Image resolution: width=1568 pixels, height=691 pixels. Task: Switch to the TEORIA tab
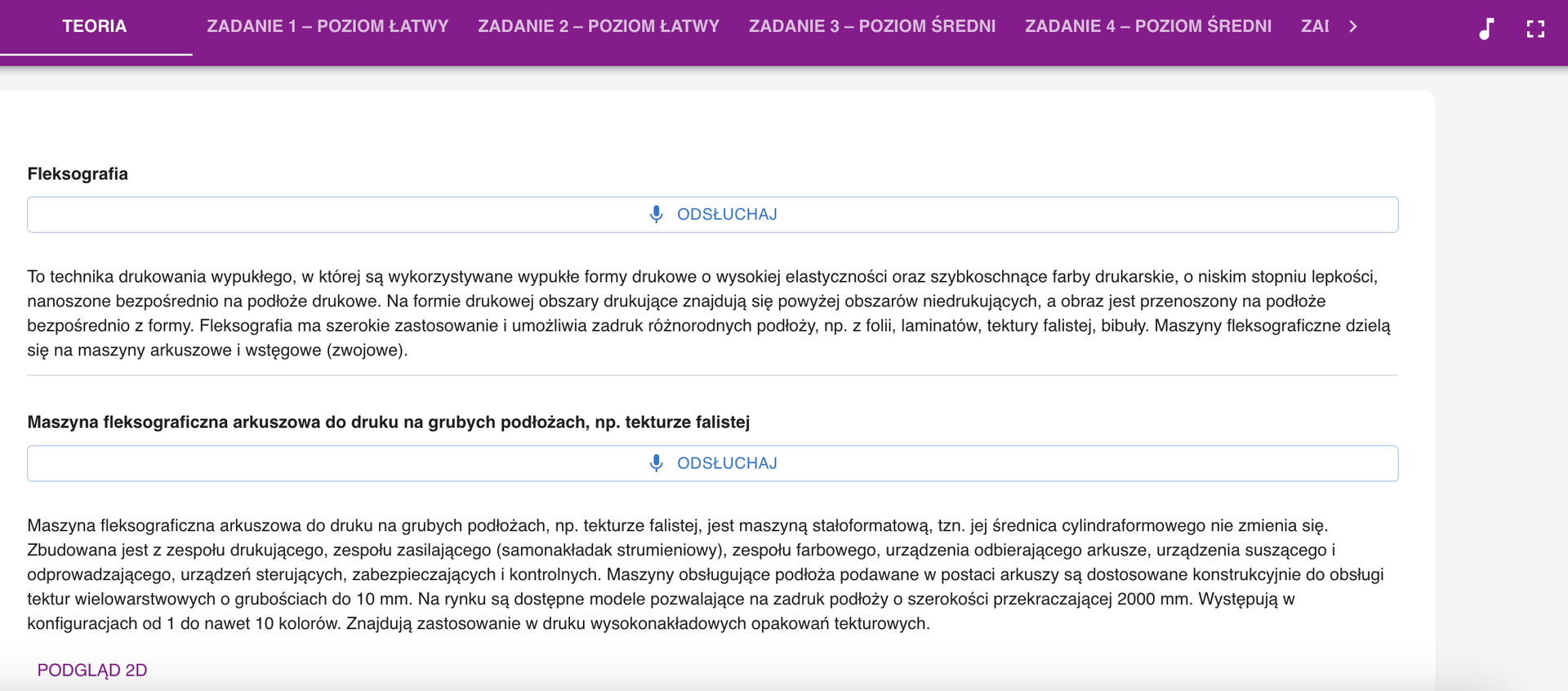click(95, 26)
